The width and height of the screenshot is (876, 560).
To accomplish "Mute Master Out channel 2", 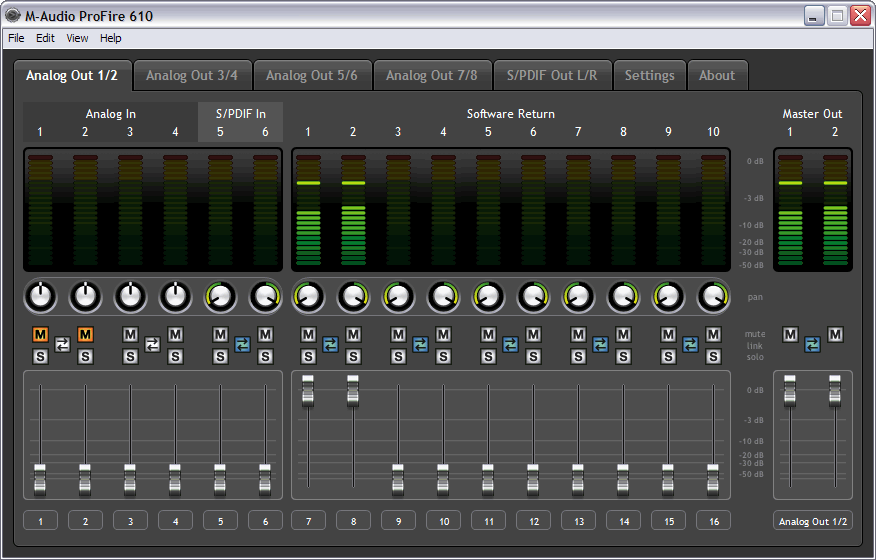I will 835,335.
